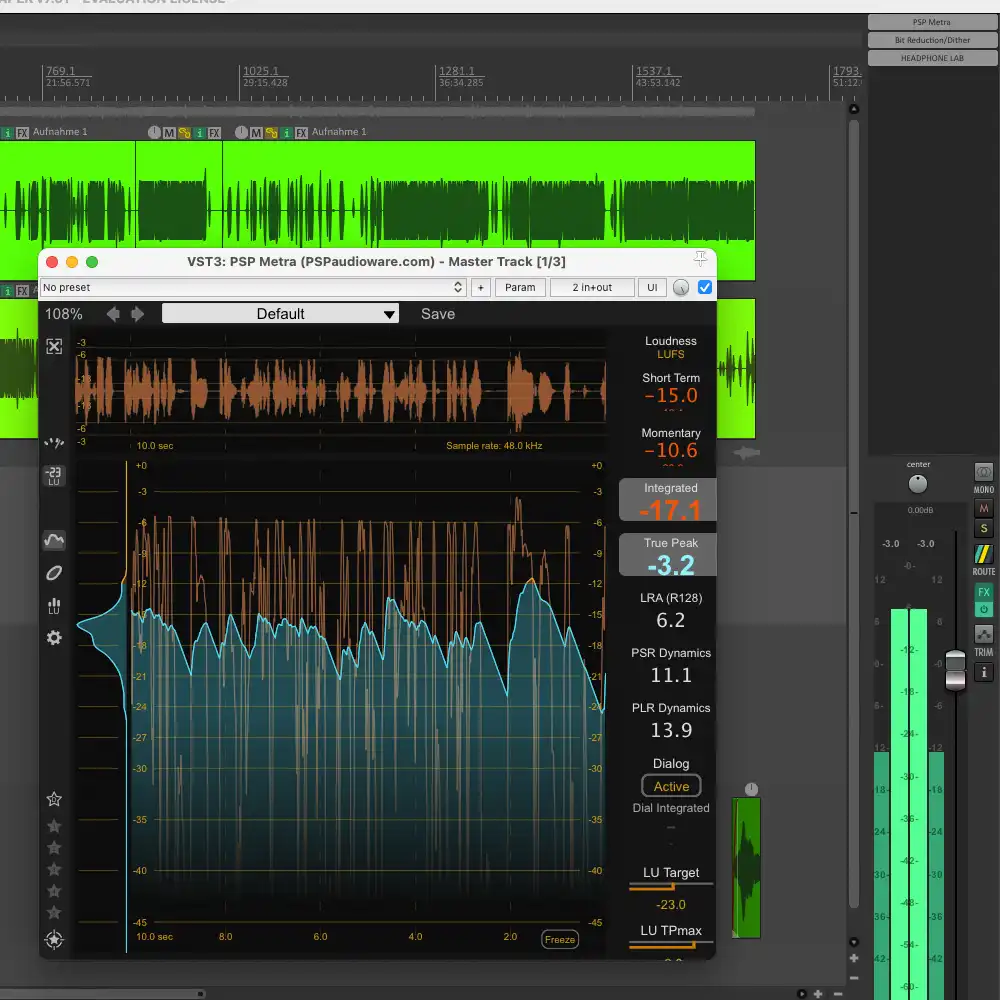Click the FX button left of second Aufnahme 1 label
The height and width of the screenshot is (1000, 1000).
click(302, 133)
